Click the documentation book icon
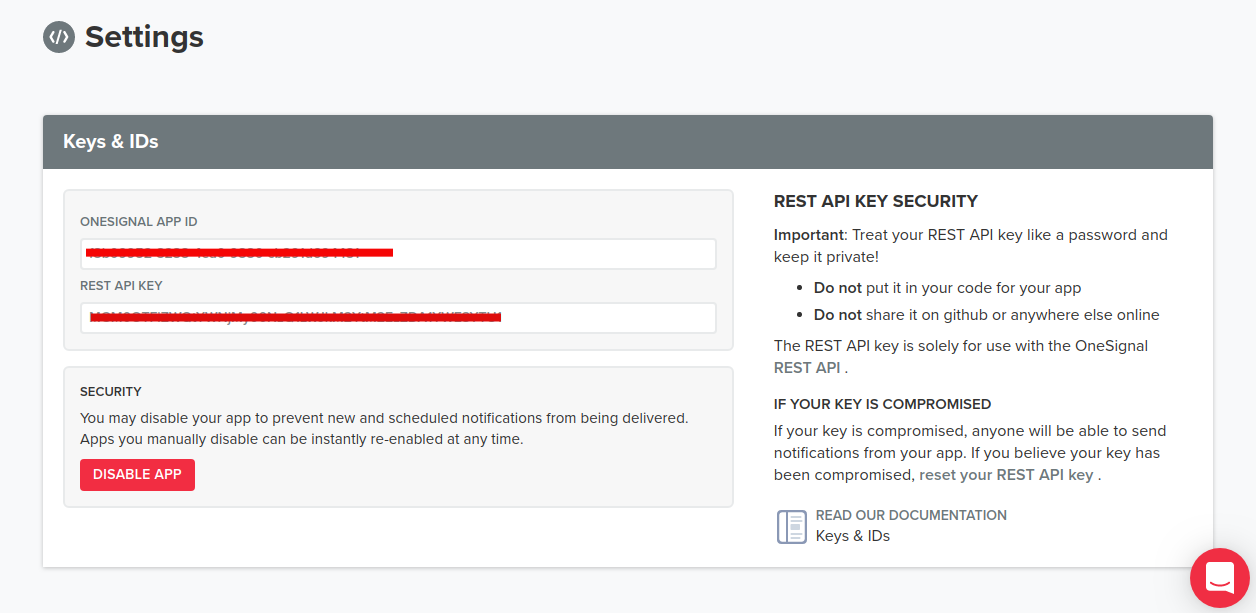Screen dimensions: 1256x613 click(x=792, y=526)
